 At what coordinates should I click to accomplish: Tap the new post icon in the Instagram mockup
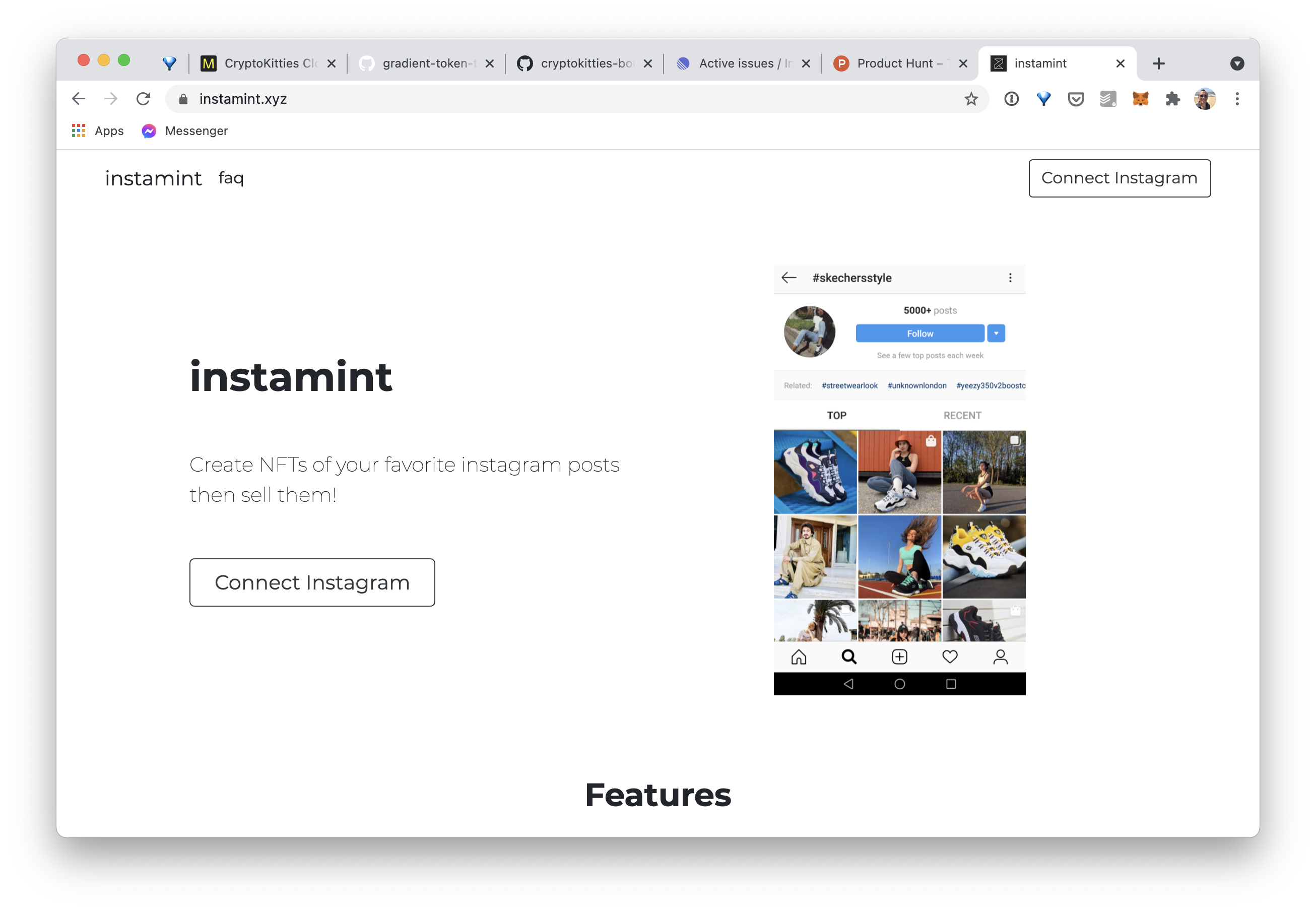click(x=899, y=657)
